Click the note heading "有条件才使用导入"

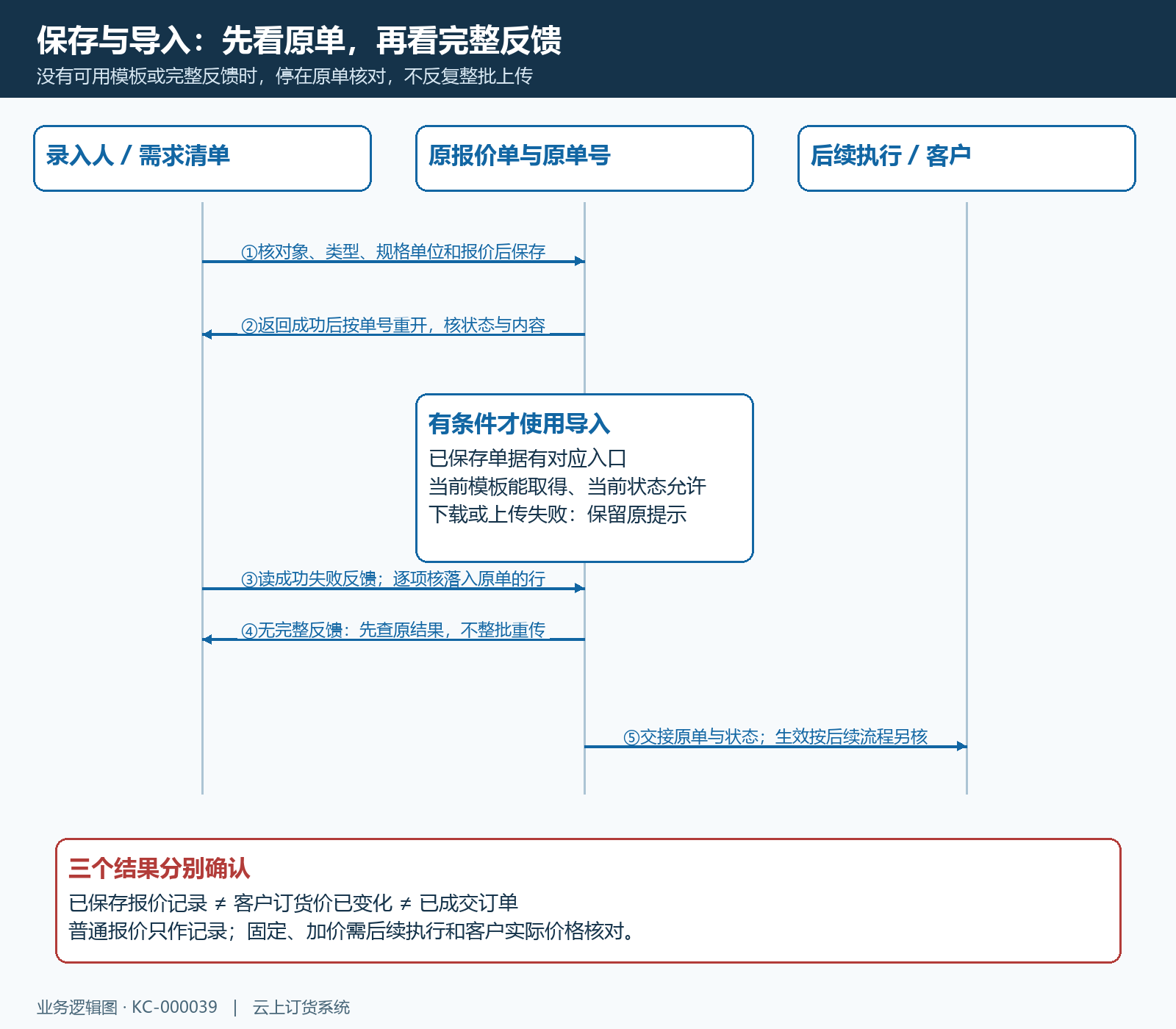pyautogui.click(x=519, y=424)
